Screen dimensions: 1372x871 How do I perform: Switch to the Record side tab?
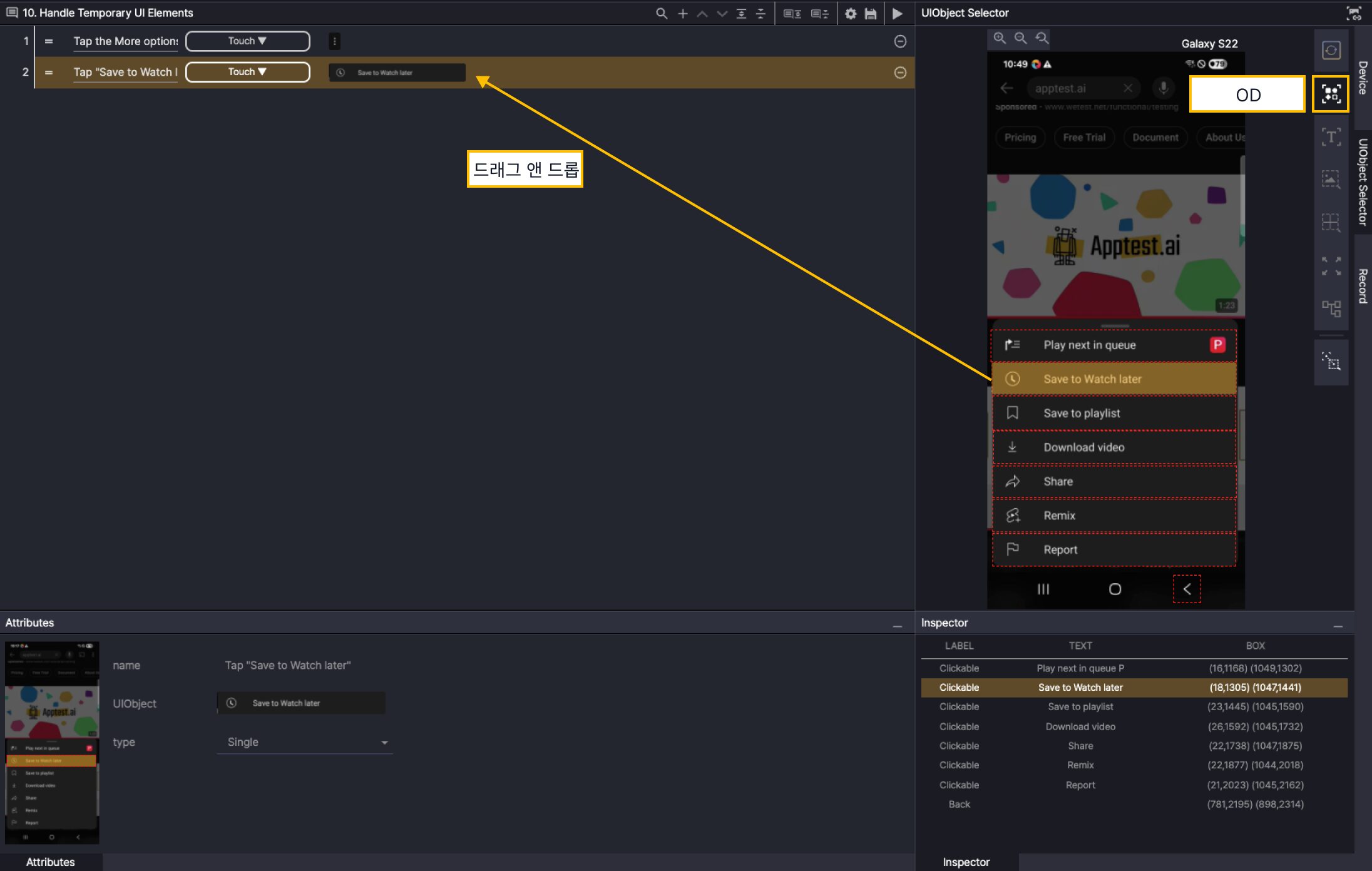click(x=1363, y=286)
